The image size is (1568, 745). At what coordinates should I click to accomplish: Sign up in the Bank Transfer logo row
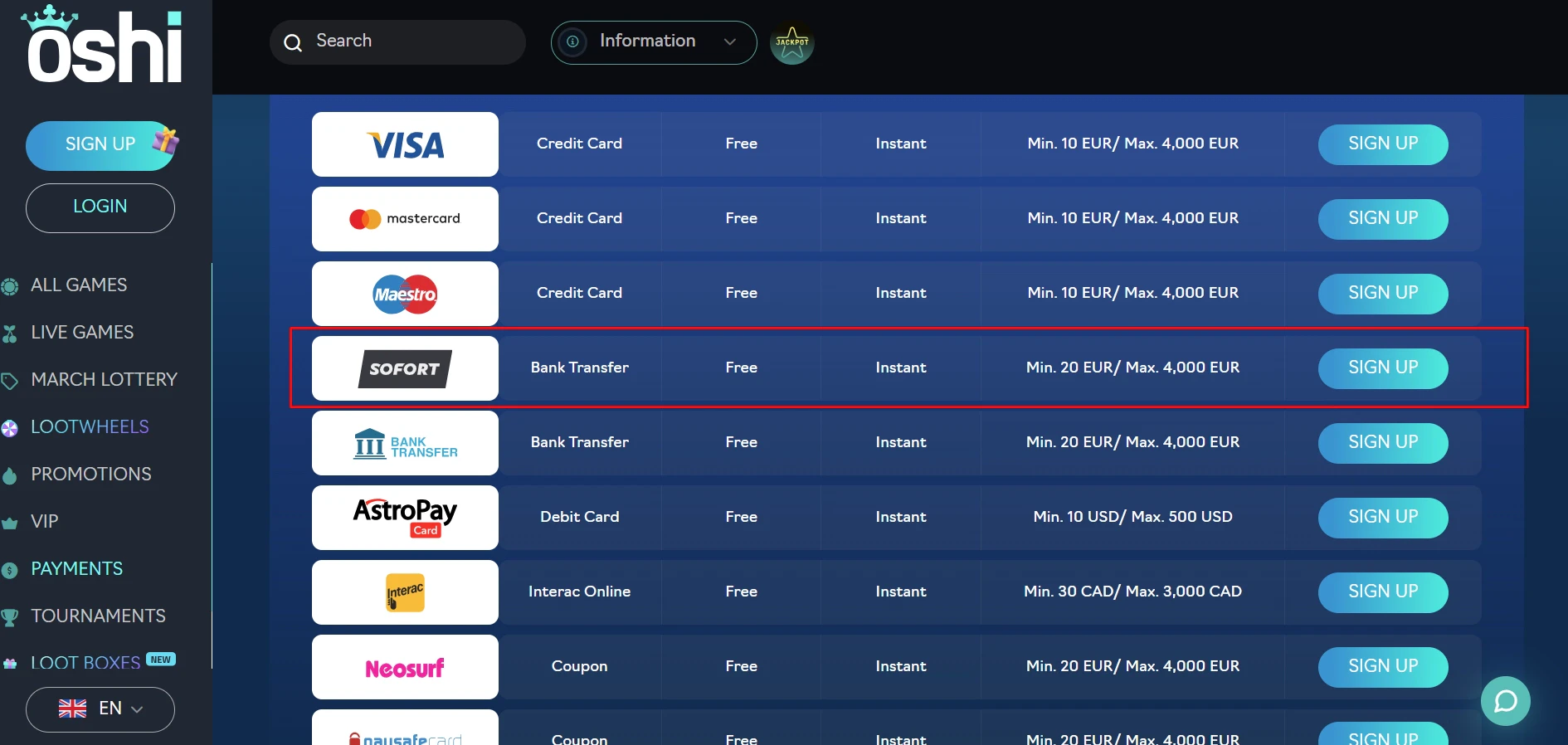click(1383, 443)
